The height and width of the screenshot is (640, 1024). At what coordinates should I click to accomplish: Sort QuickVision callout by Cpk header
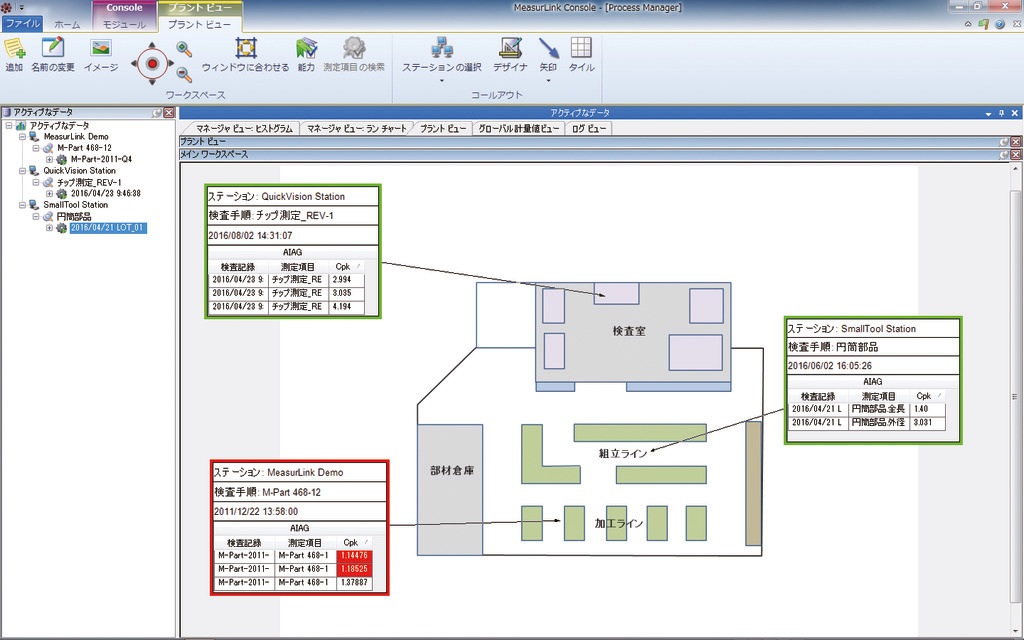point(346,266)
